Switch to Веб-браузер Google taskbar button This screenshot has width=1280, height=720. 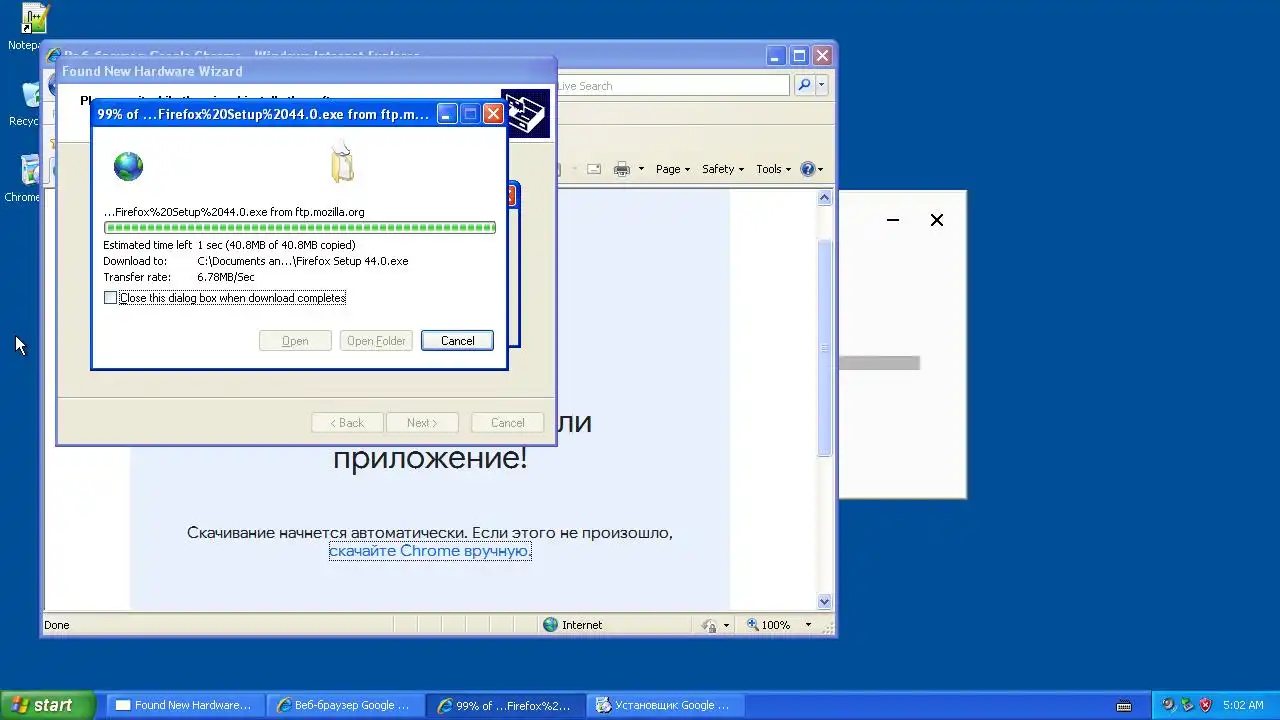(x=345, y=705)
